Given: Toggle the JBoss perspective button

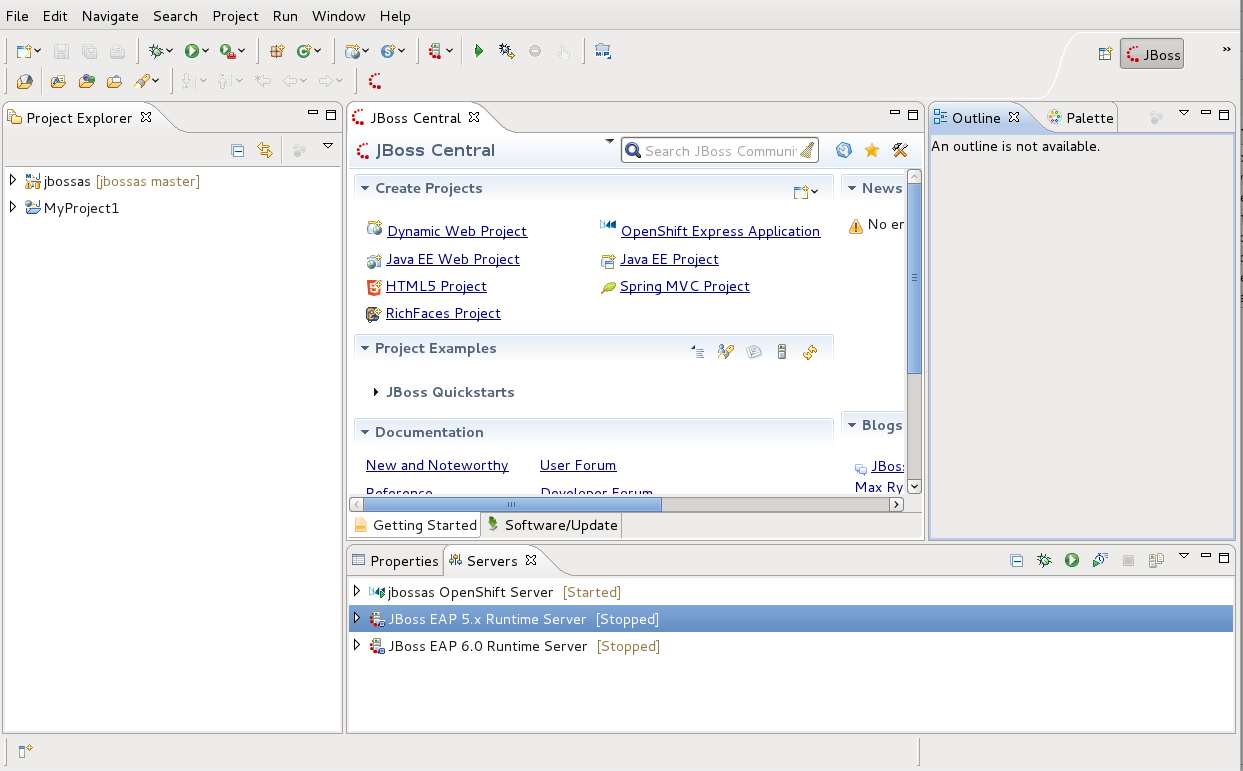Looking at the screenshot, I should tap(1152, 54).
